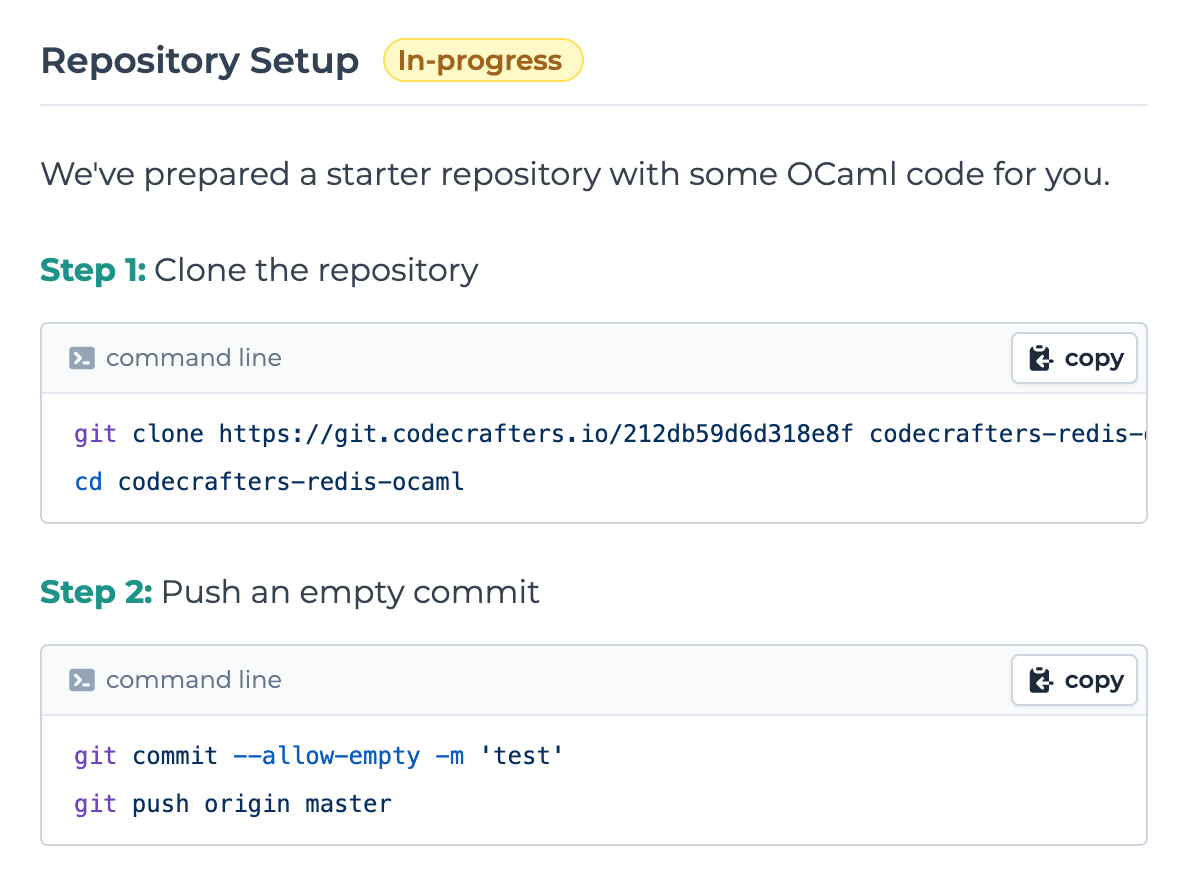Click the terminal icon in Step 1 command block
Viewport: 1192px width, 894px height.
[x=83, y=357]
